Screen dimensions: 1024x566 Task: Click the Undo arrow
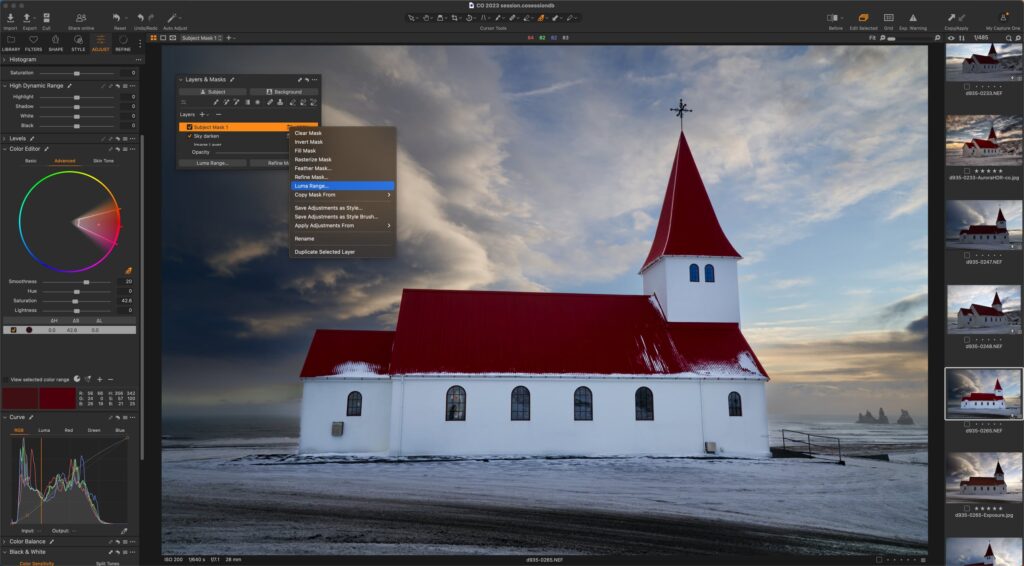(x=140, y=18)
